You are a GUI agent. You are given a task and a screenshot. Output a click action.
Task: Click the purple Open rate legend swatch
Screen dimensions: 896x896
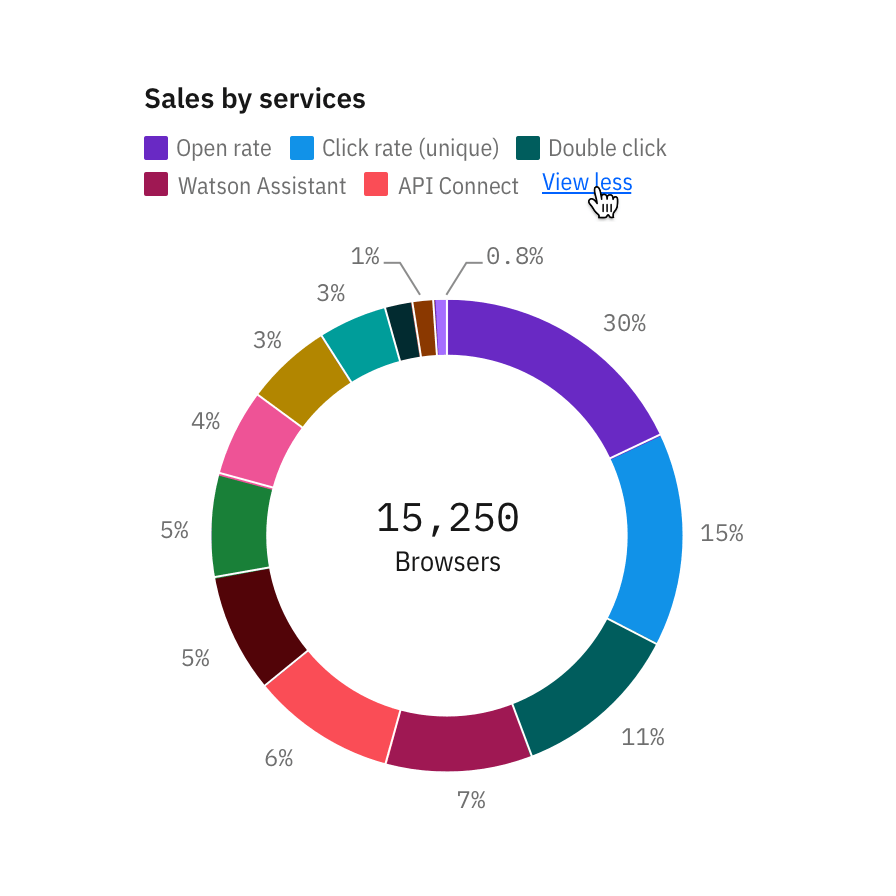coord(156,148)
